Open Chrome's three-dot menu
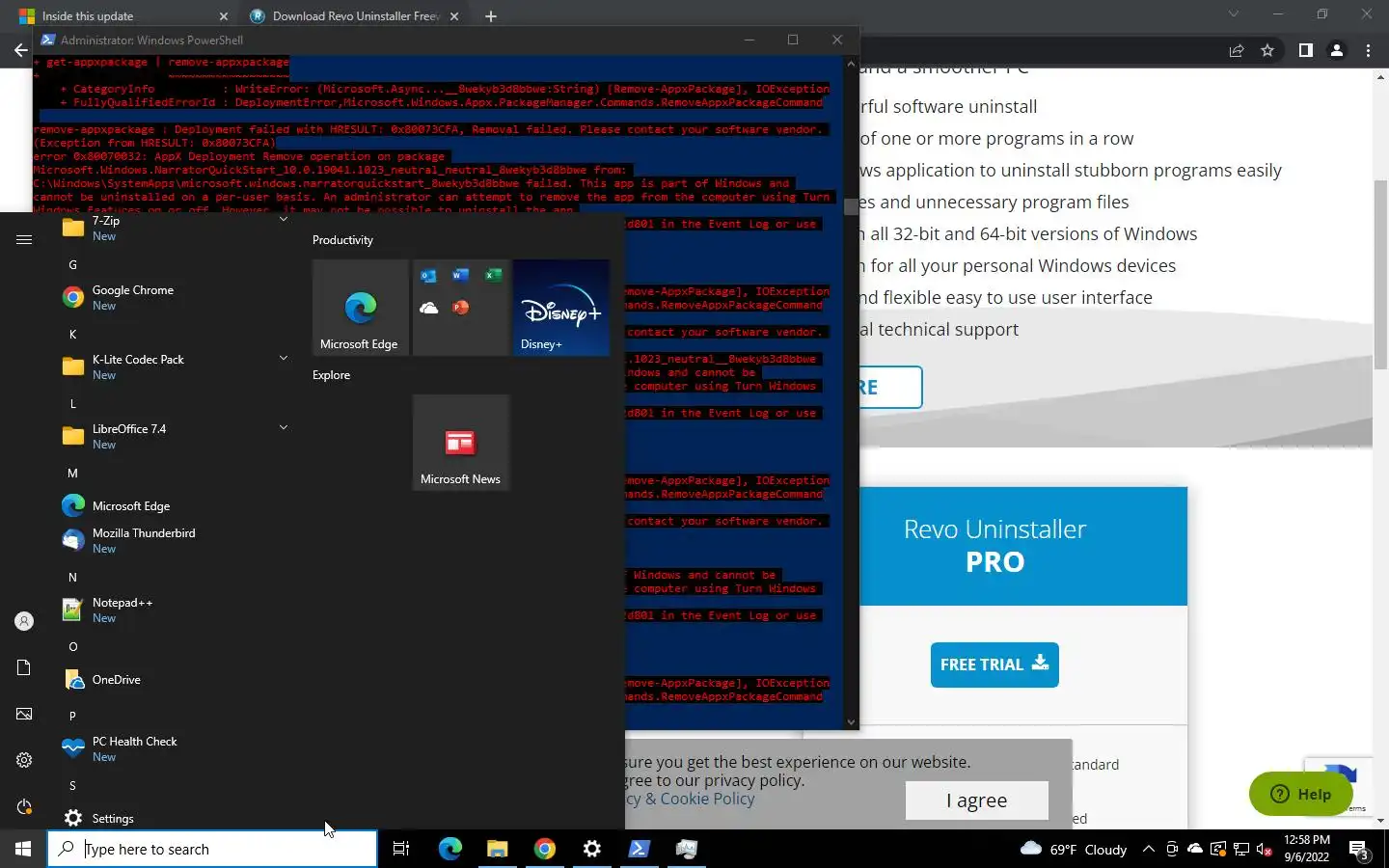The width and height of the screenshot is (1389, 868). point(1368,50)
